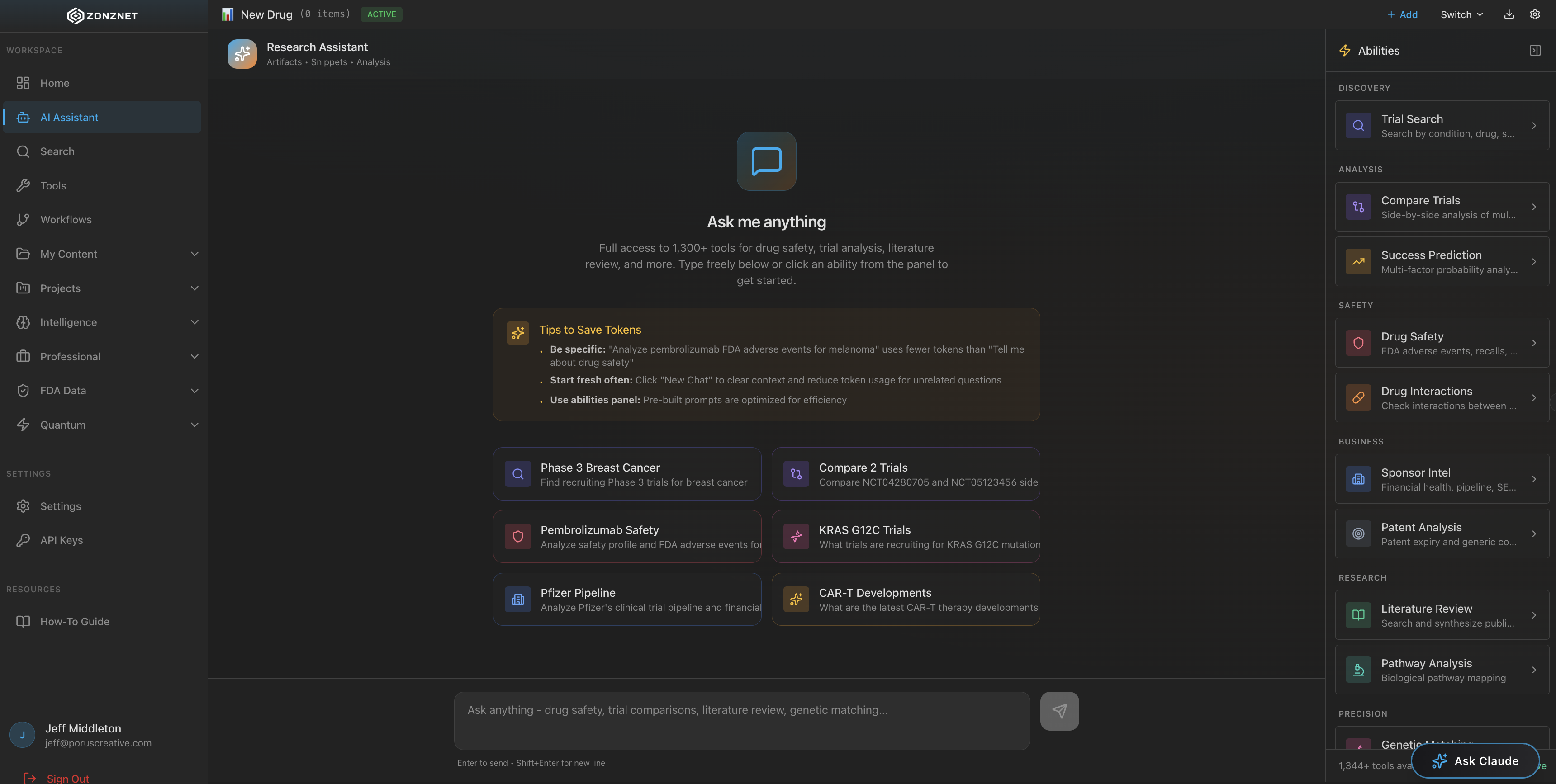
Task: Open the Success Prediction ability icon
Action: pos(1358,261)
